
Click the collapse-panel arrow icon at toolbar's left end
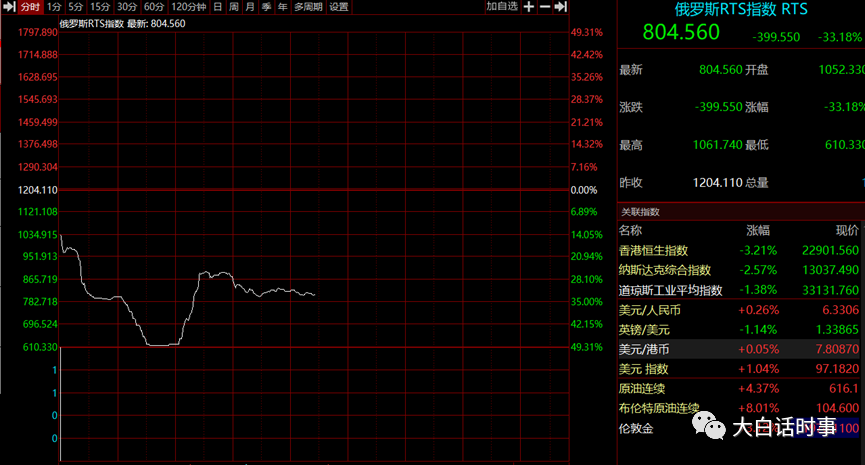9,7
